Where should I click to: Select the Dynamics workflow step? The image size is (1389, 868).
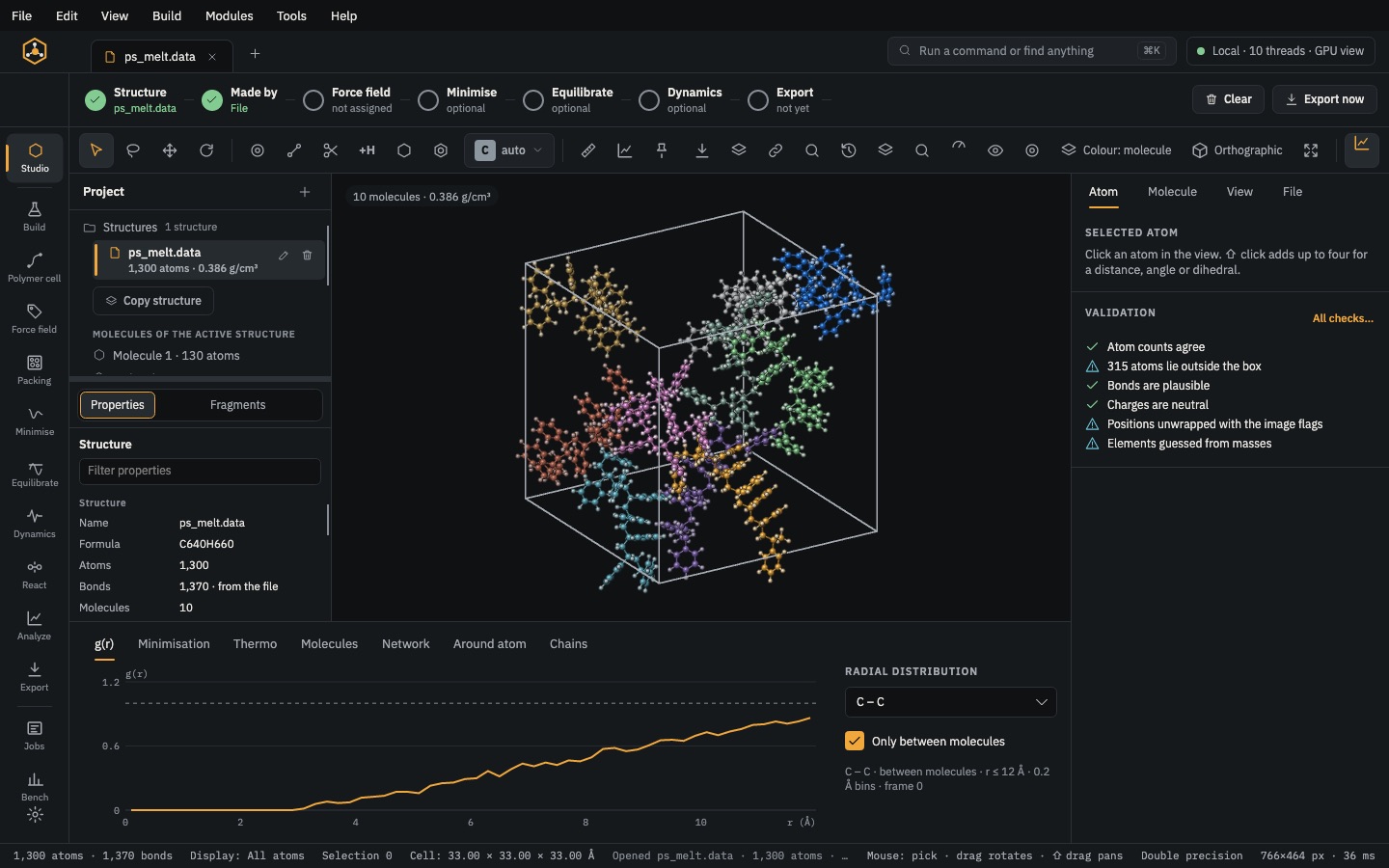(681, 99)
